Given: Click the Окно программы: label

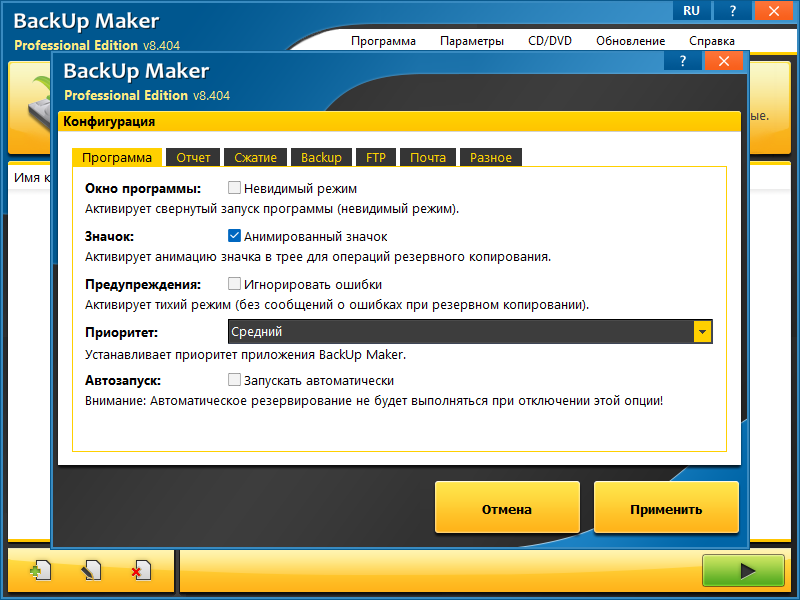Looking at the screenshot, I should [143, 188].
